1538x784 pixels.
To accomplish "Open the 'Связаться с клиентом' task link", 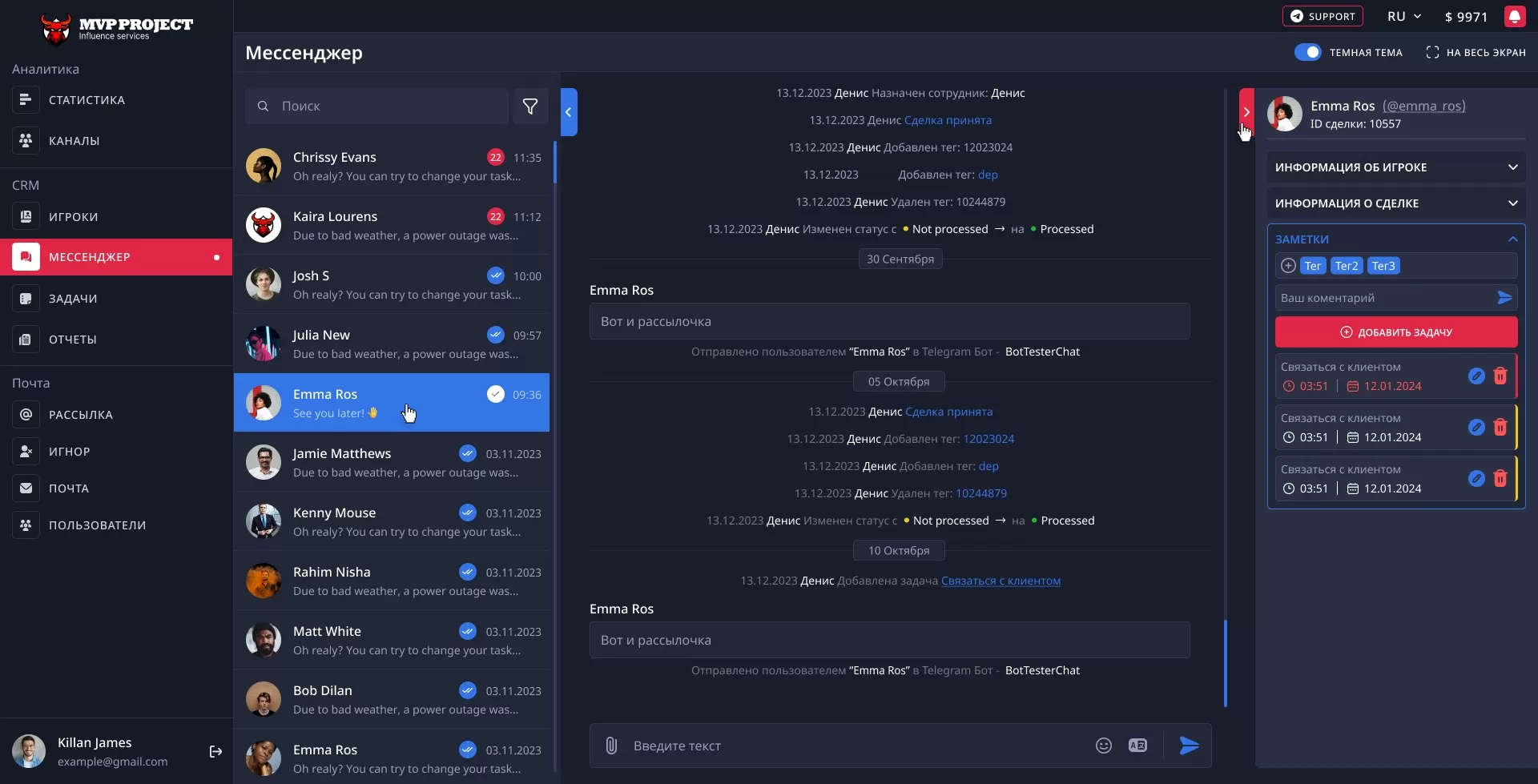I will (x=1001, y=581).
